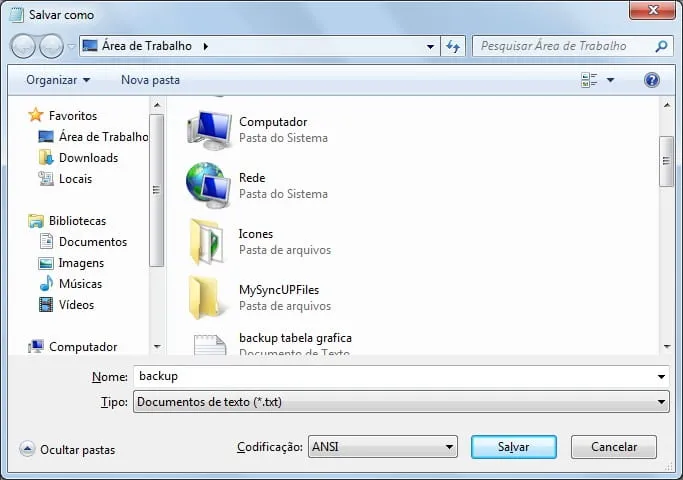
Task: Open the Codificação ANSI dropdown
Action: pos(383,446)
